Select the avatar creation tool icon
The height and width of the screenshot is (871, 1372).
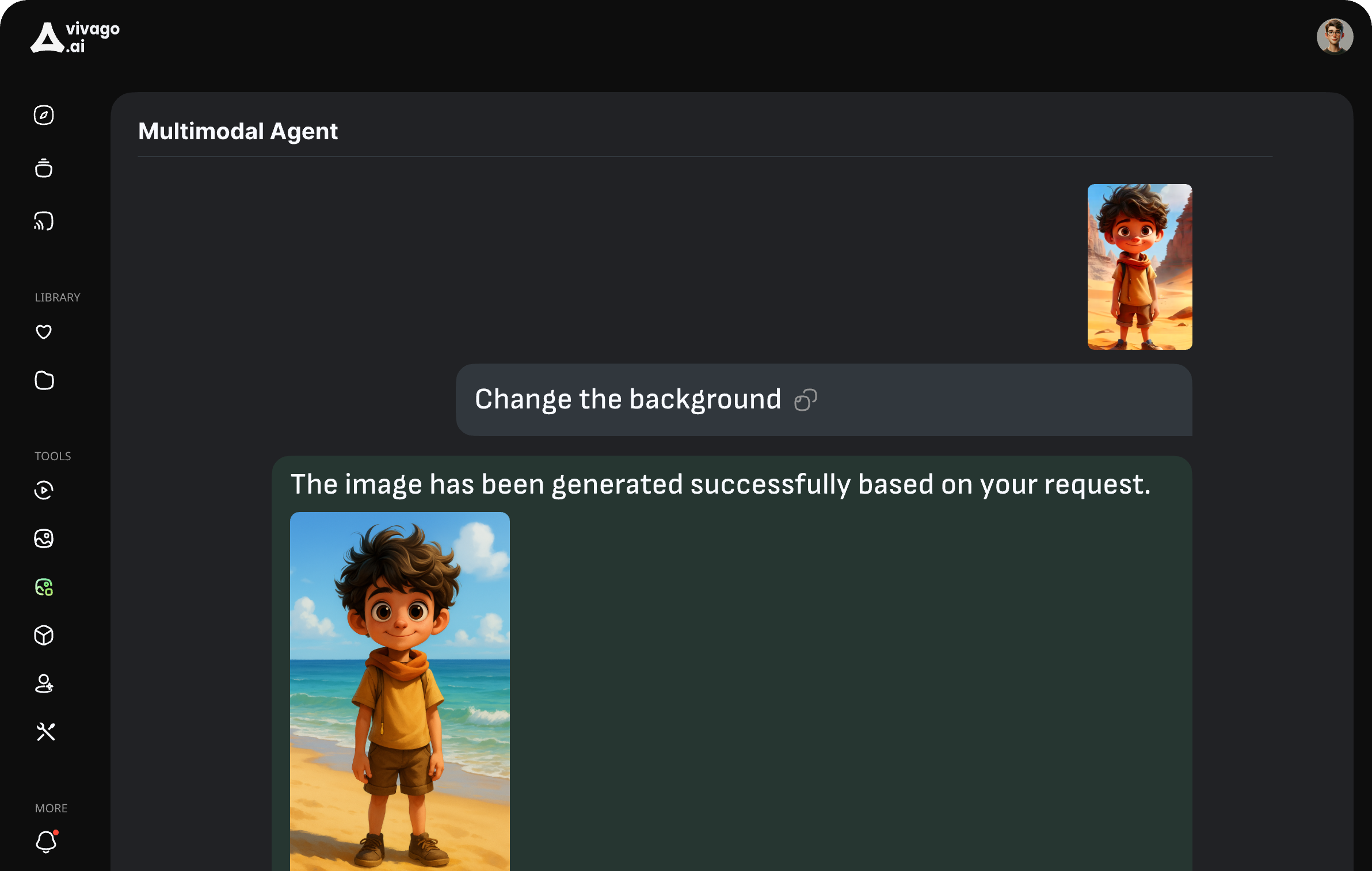pos(44,683)
